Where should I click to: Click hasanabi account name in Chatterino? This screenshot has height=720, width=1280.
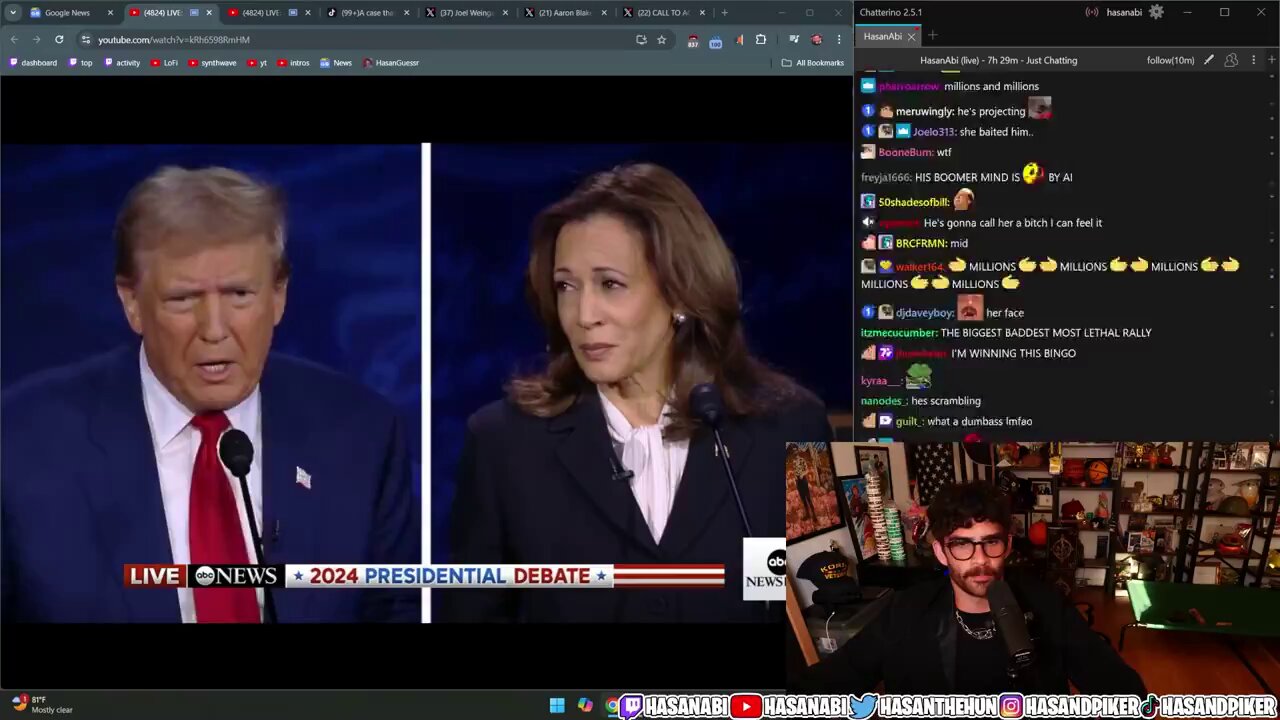coord(1124,12)
